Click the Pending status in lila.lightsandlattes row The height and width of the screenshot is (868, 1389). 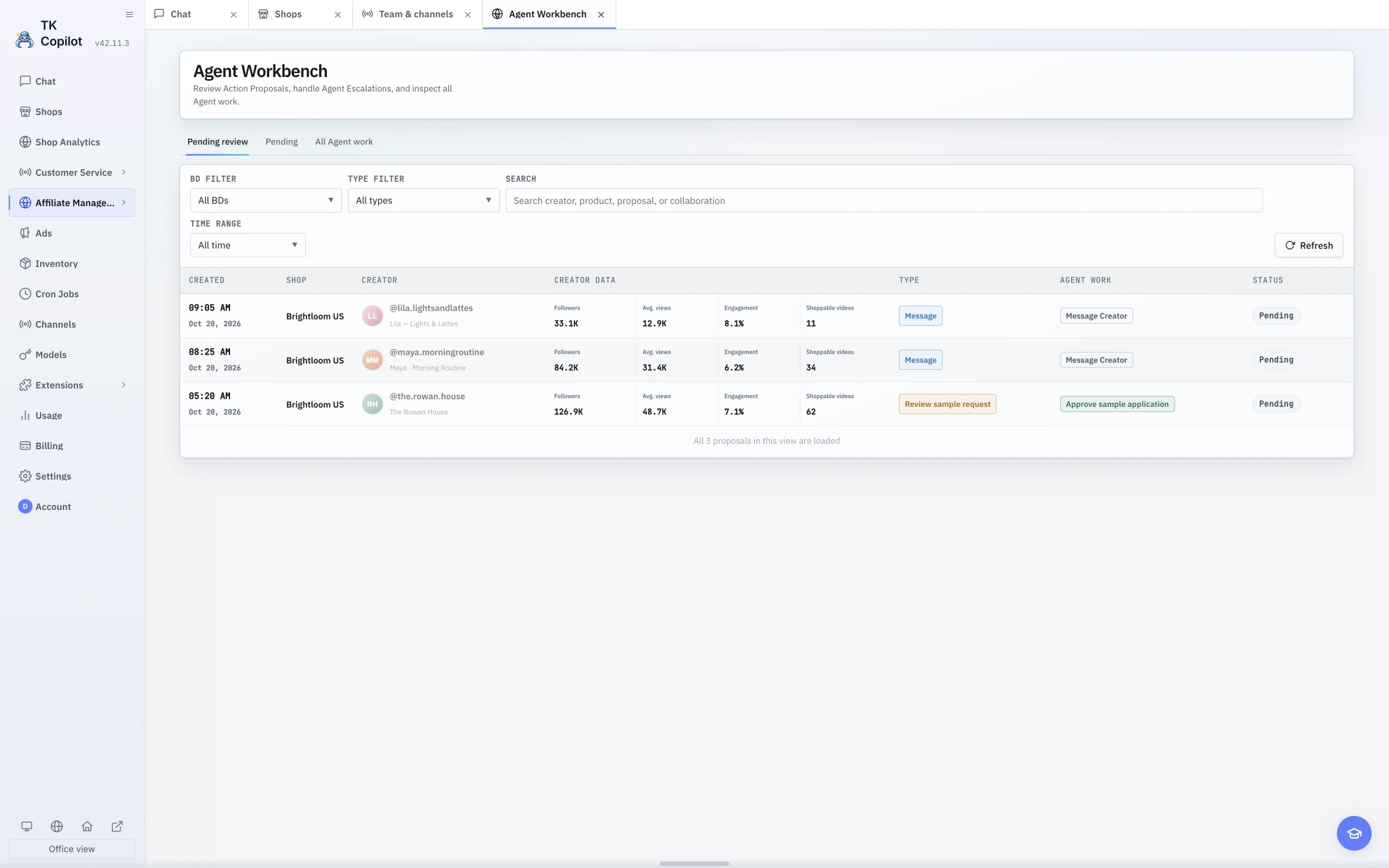pyautogui.click(x=1276, y=316)
